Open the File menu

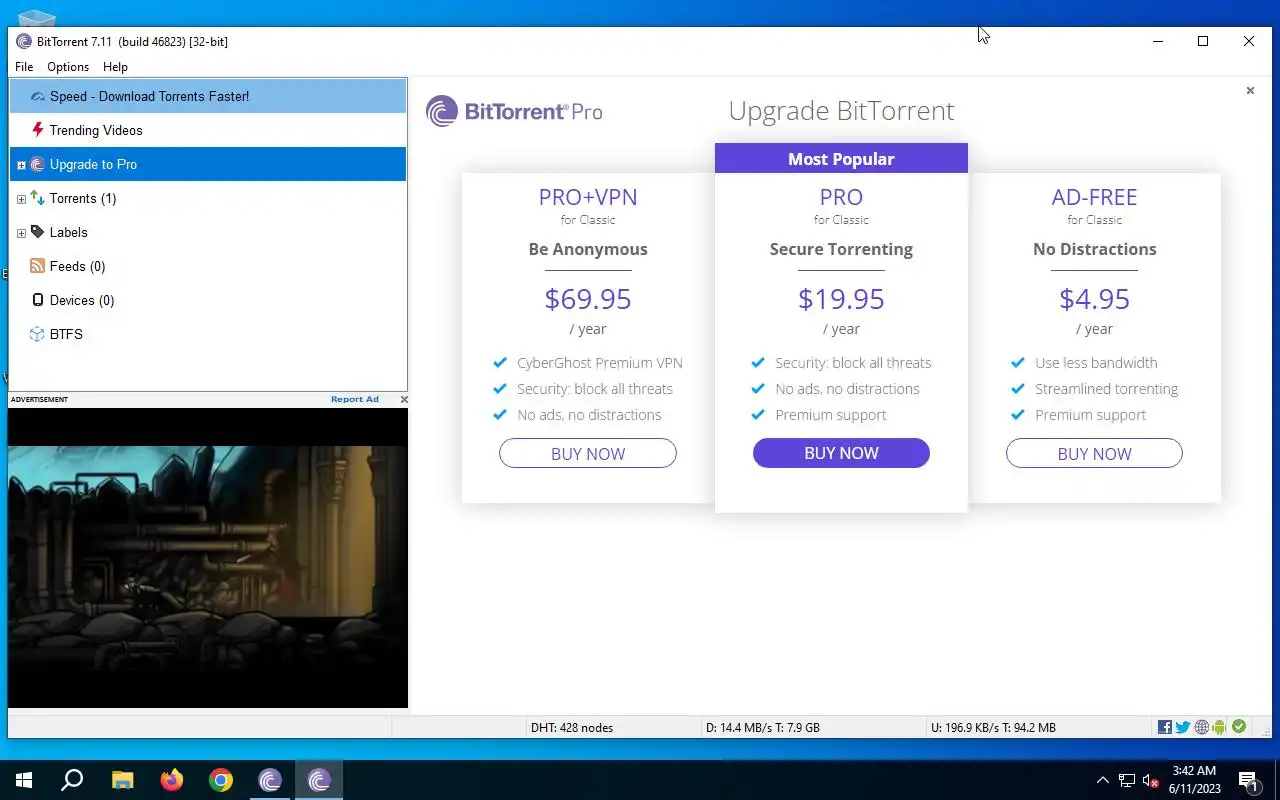click(24, 67)
